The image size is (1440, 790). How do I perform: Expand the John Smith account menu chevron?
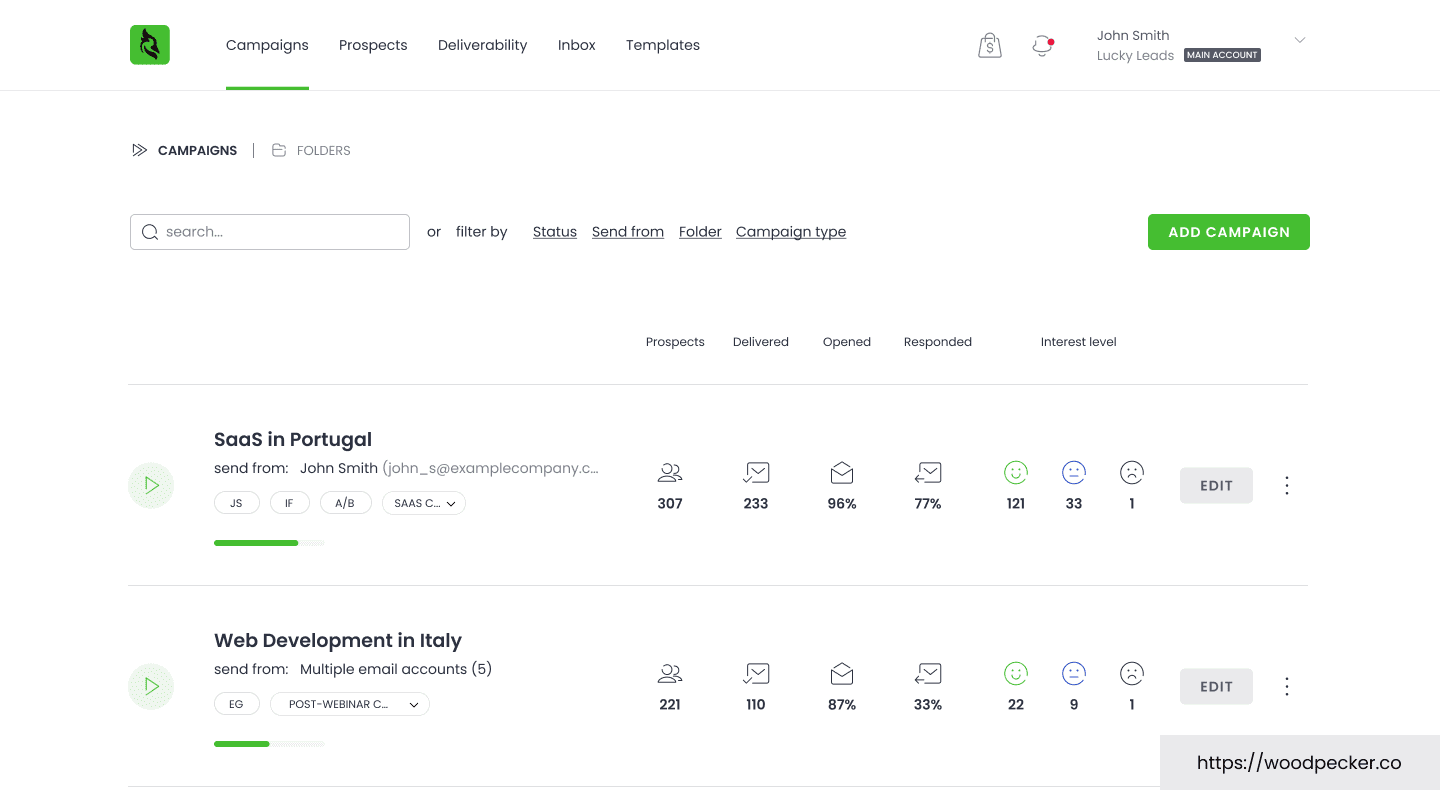point(1298,40)
